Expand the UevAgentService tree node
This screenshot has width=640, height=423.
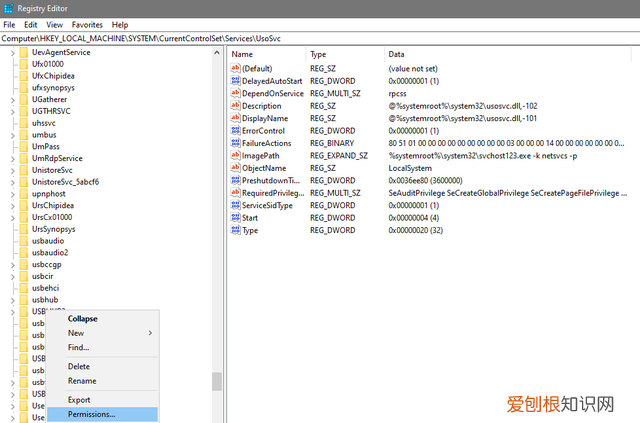pyautogui.click(x=11, y=53)
